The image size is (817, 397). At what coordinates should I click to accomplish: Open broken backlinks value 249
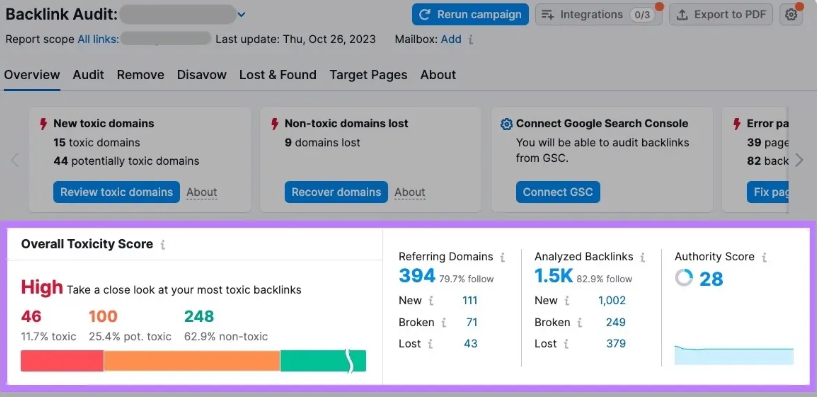click(x=615, y=322)
